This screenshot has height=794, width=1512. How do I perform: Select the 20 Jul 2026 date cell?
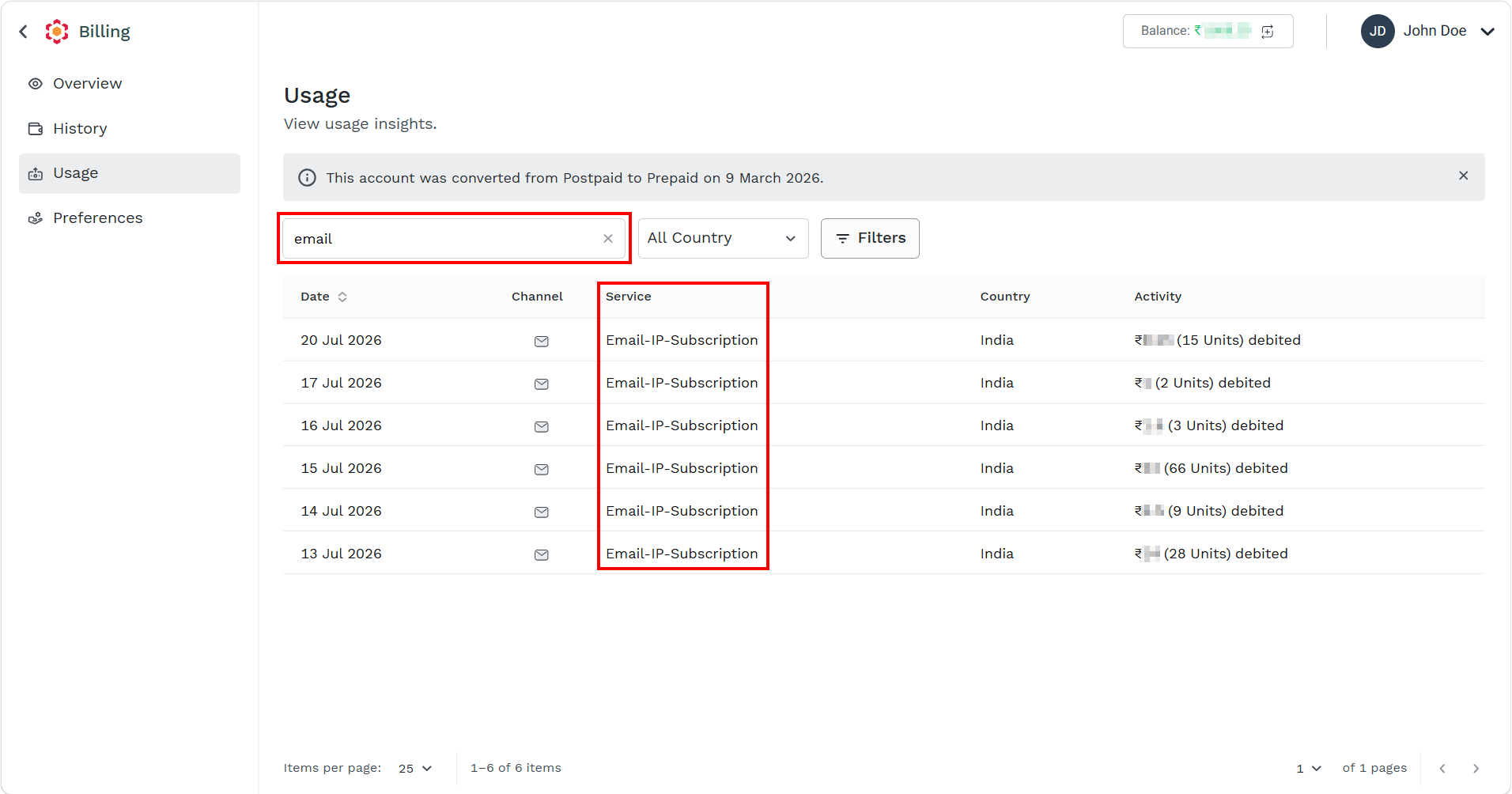341,340
